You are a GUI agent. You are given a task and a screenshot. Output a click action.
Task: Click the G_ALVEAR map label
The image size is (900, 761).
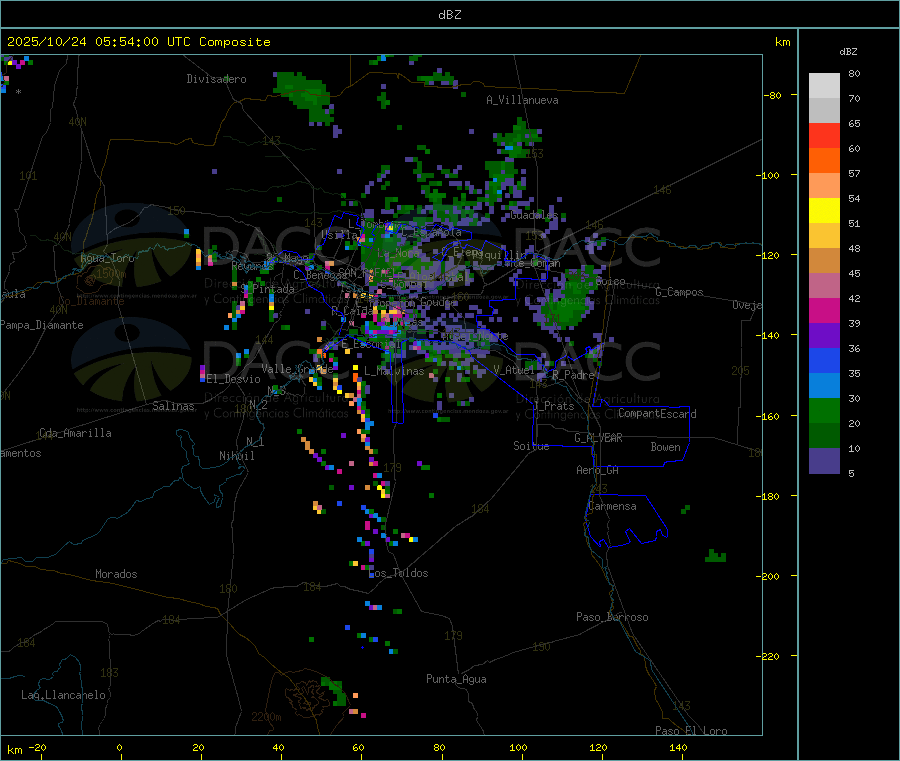pos(598,438)
